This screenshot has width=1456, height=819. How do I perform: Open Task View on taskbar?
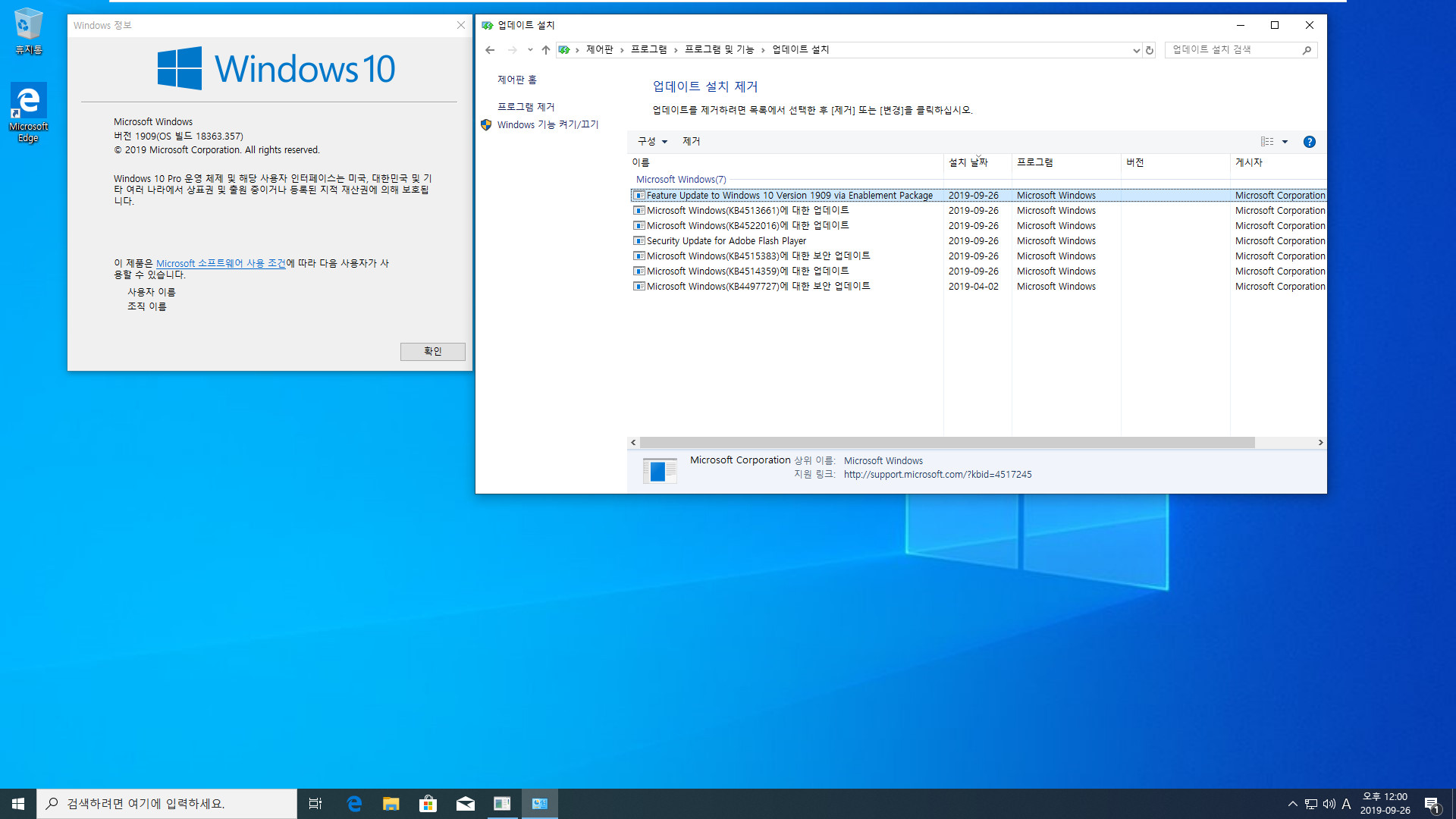(315, 804)
